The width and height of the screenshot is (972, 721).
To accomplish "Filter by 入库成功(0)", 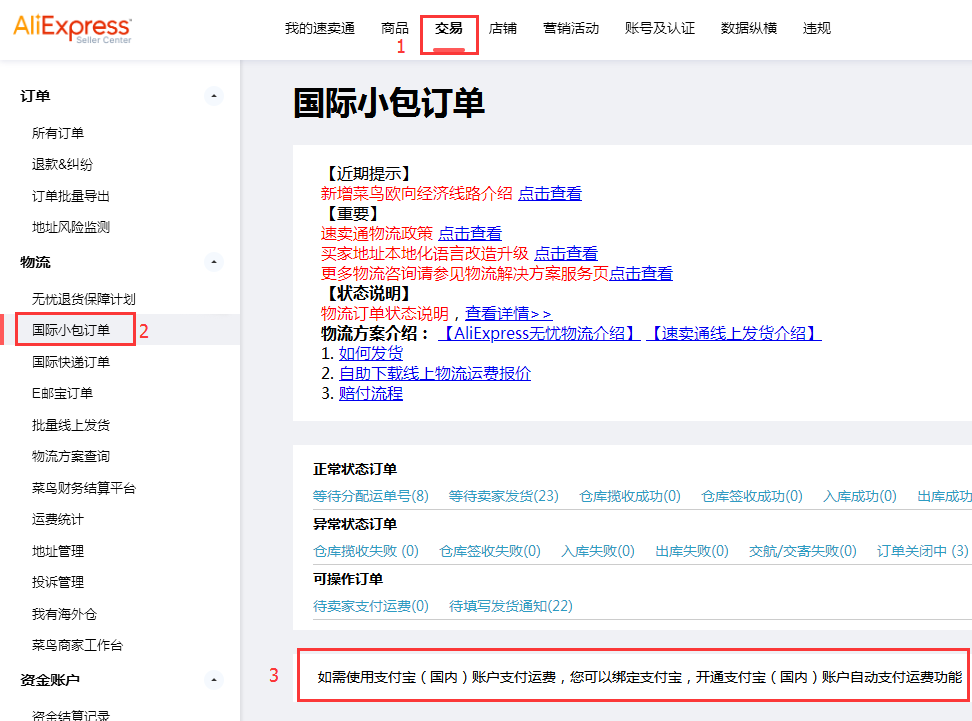I will coord(860,496).
